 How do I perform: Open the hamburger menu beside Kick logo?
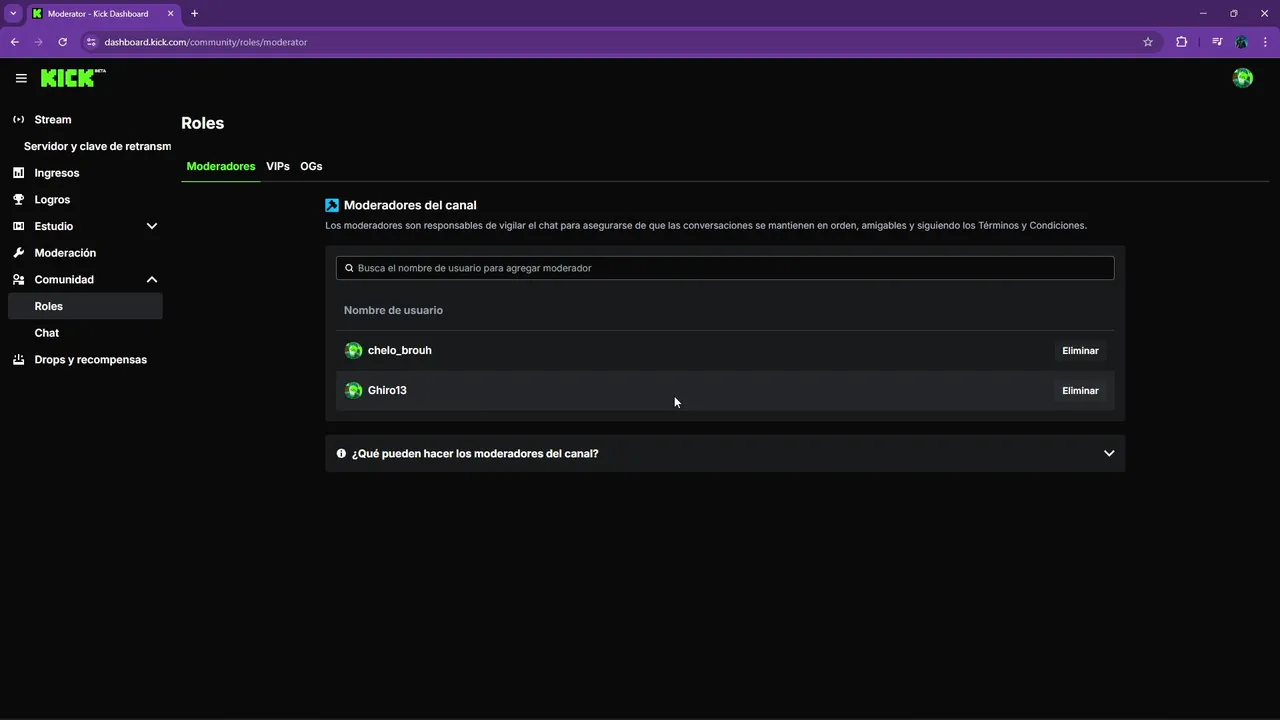coord(21,78)
